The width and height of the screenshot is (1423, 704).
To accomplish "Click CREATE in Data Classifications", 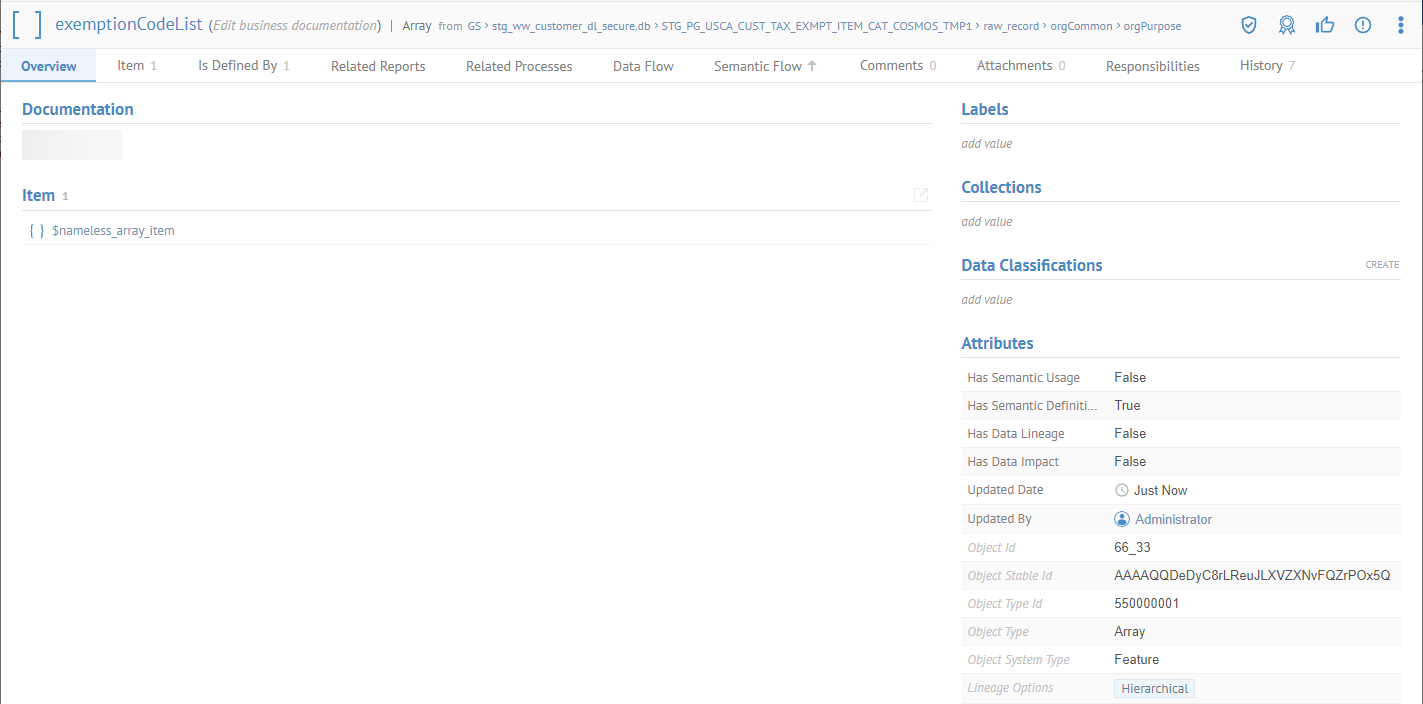I will coord(1382,265).
